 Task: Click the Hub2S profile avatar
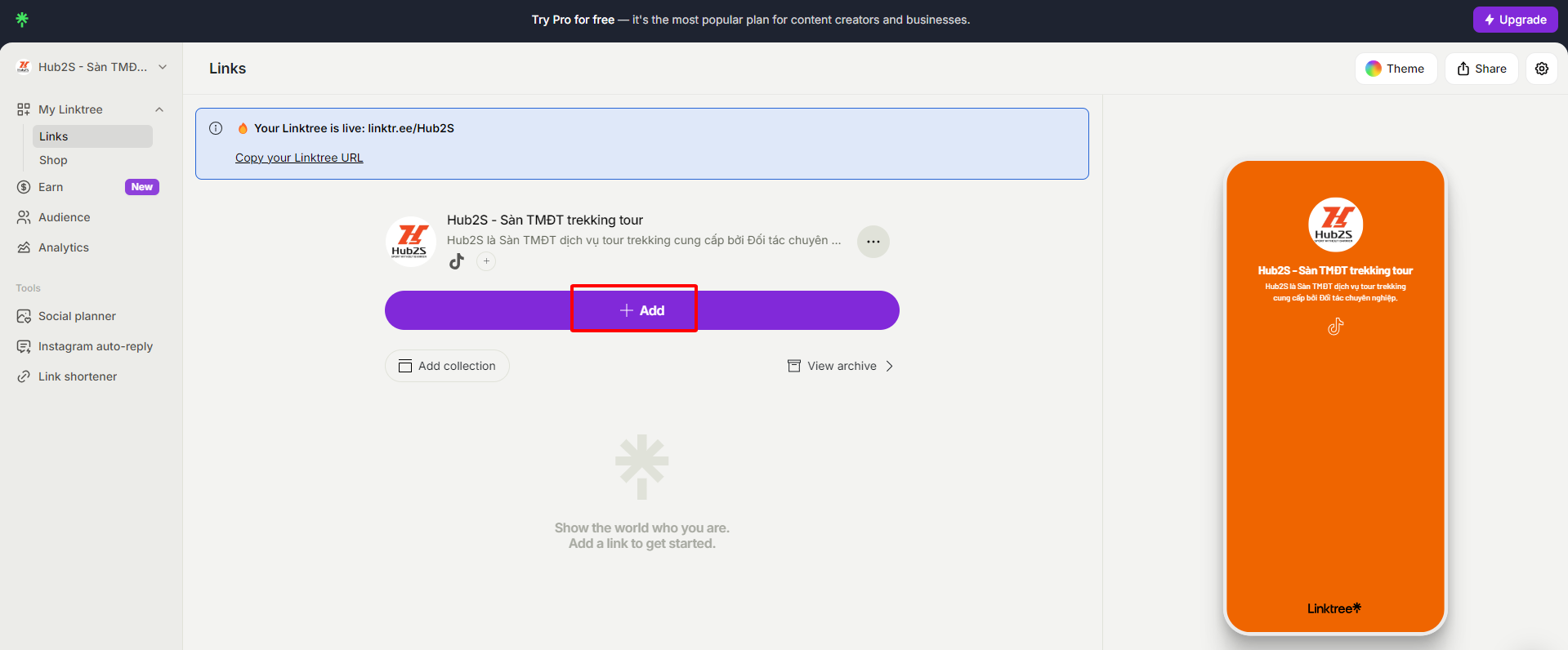(x=411, y=242)
